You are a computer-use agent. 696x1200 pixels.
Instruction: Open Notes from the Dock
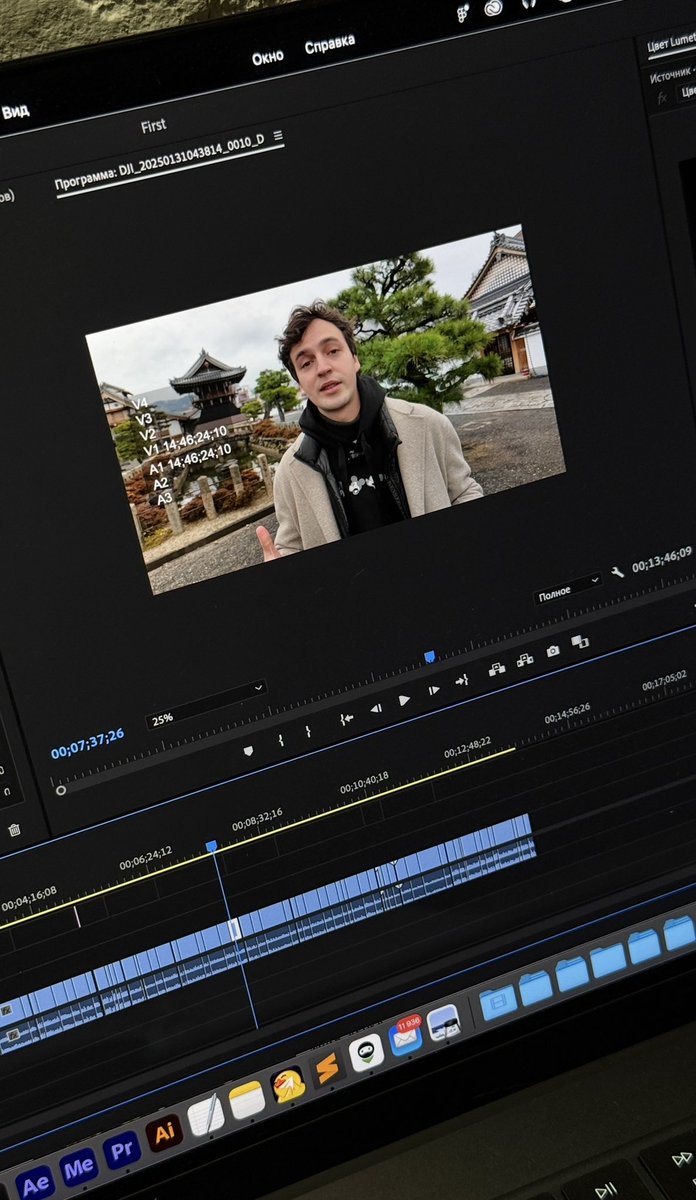click(247, 1100)
